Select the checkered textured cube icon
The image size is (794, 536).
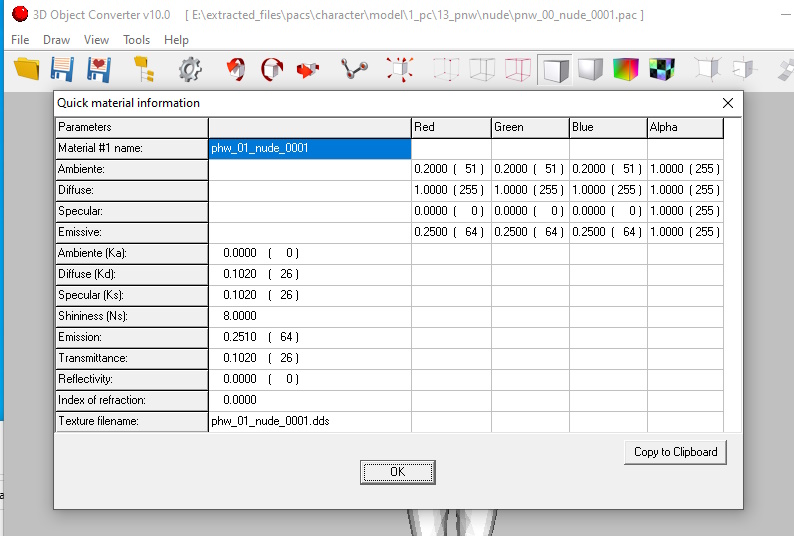(661, 69)
